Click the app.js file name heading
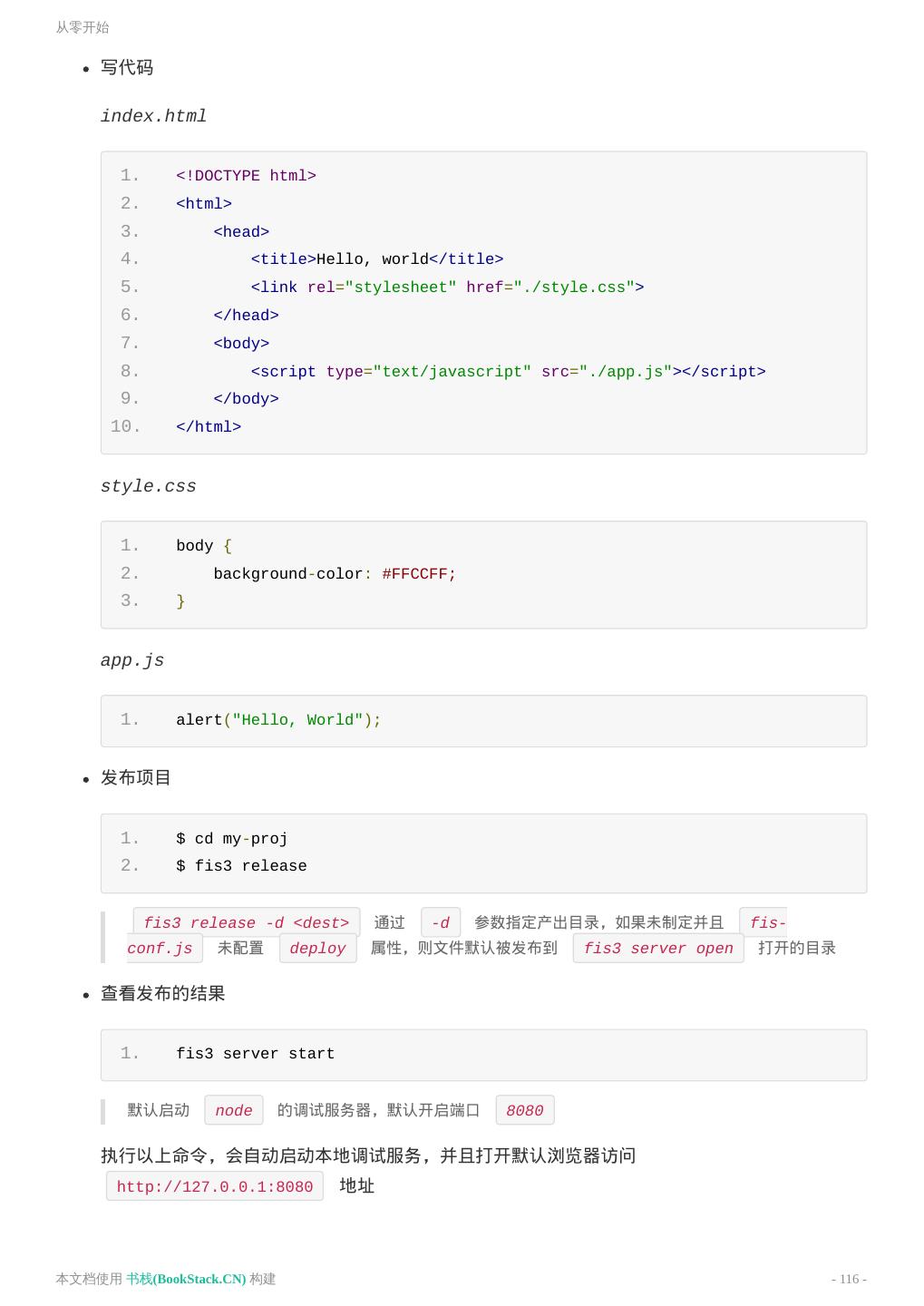 pyautogui.click(x=132, y=660)
